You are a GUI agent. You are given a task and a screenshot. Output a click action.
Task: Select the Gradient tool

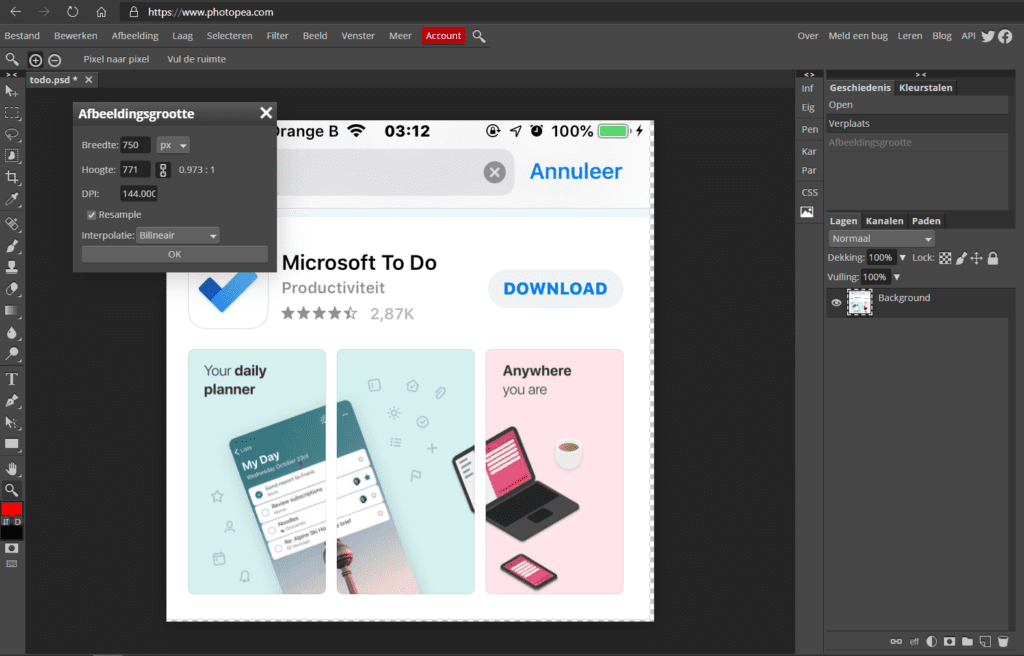(12, 310)
